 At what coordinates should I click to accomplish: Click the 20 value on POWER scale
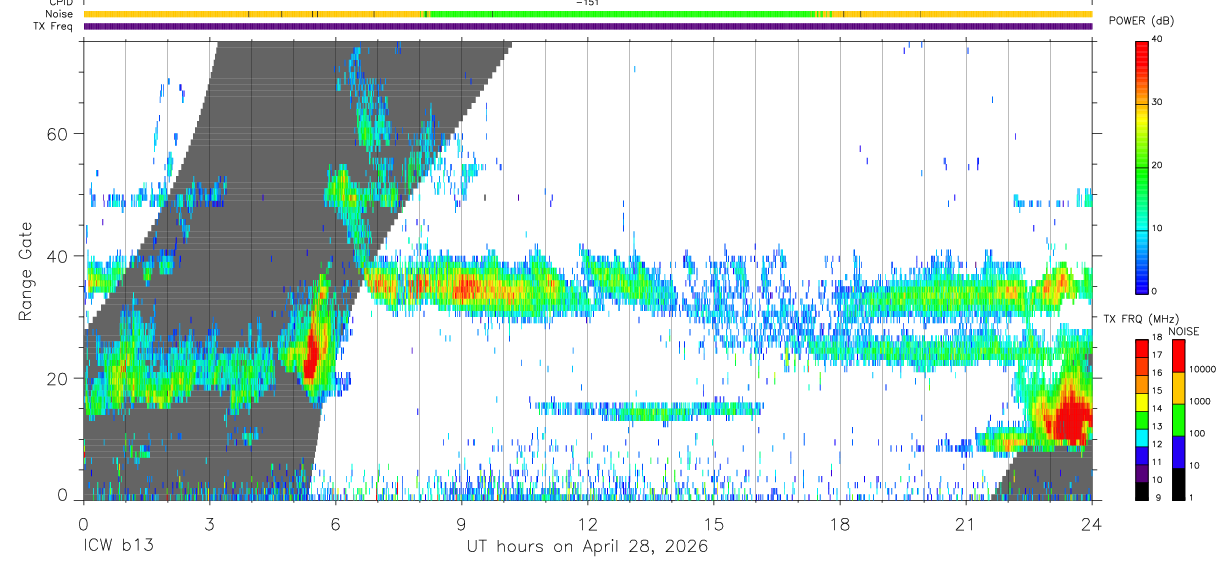1158,165
